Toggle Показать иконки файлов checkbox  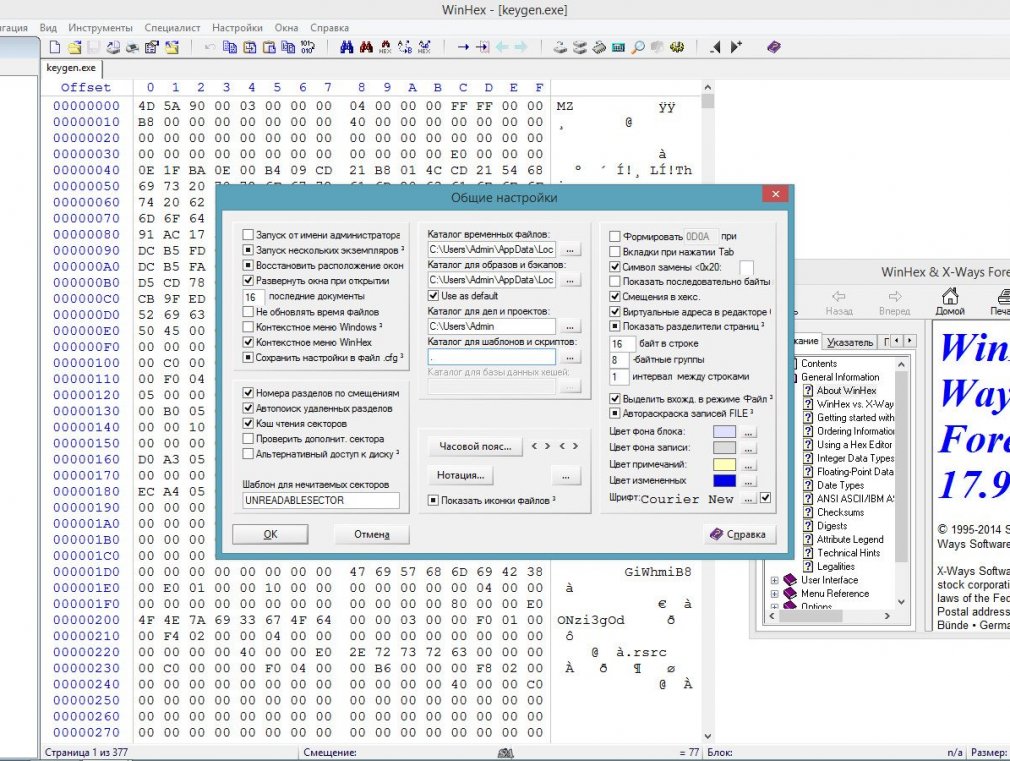[433, 500]
